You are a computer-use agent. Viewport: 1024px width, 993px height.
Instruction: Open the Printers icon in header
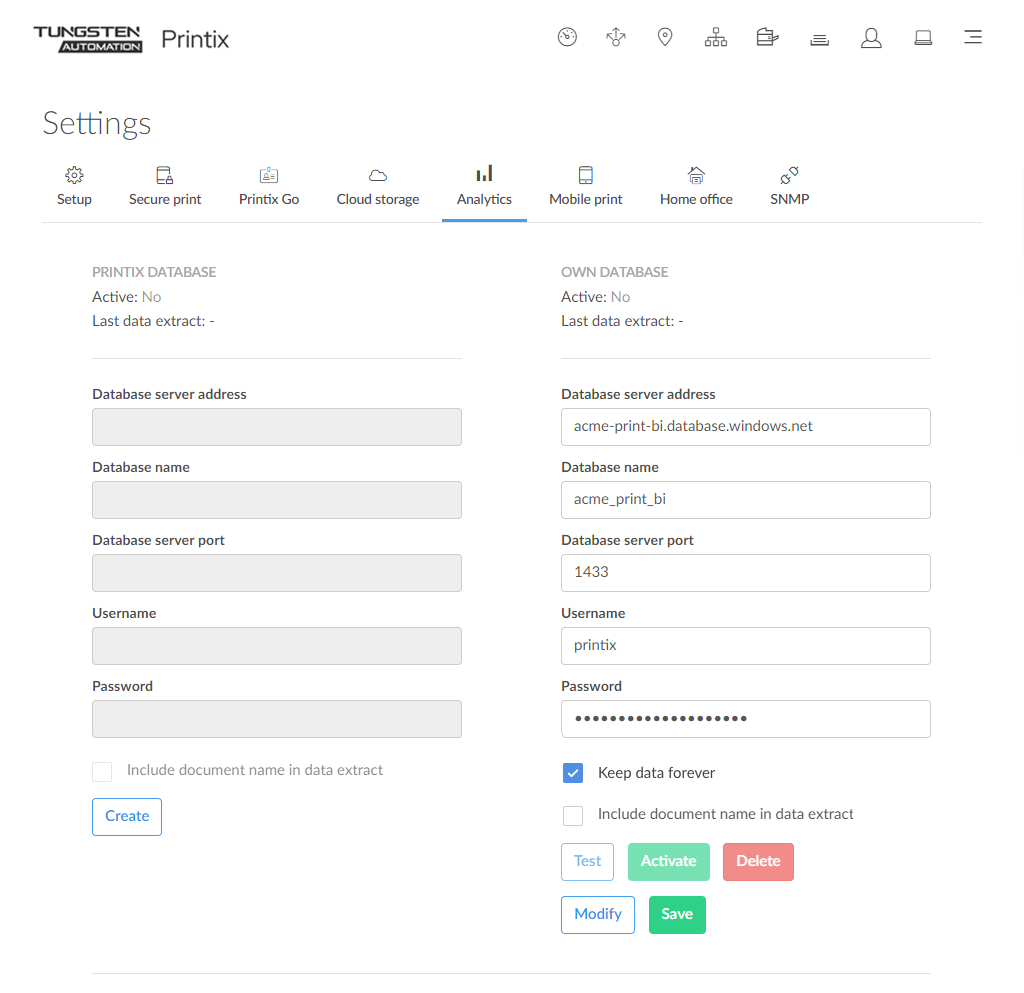[x=767, y=38]
